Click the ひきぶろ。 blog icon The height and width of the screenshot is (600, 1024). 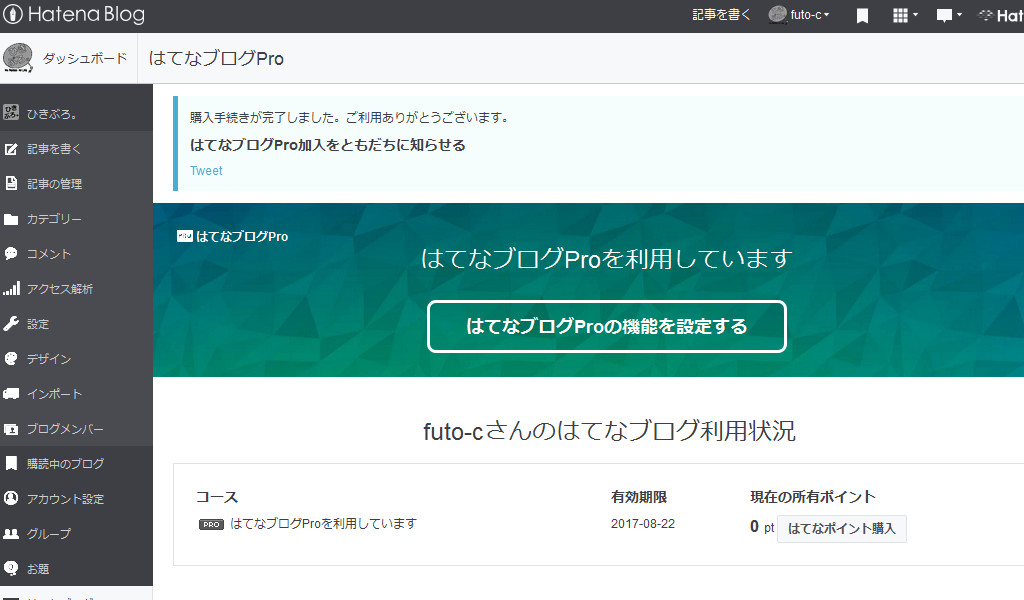(11, 113)
